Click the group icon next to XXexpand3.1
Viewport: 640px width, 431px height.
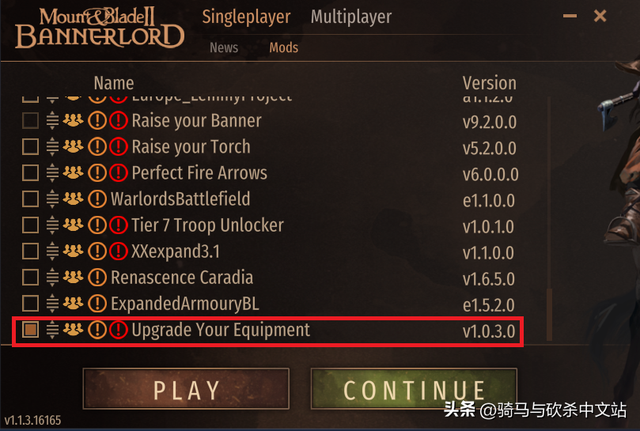(73, 251)
